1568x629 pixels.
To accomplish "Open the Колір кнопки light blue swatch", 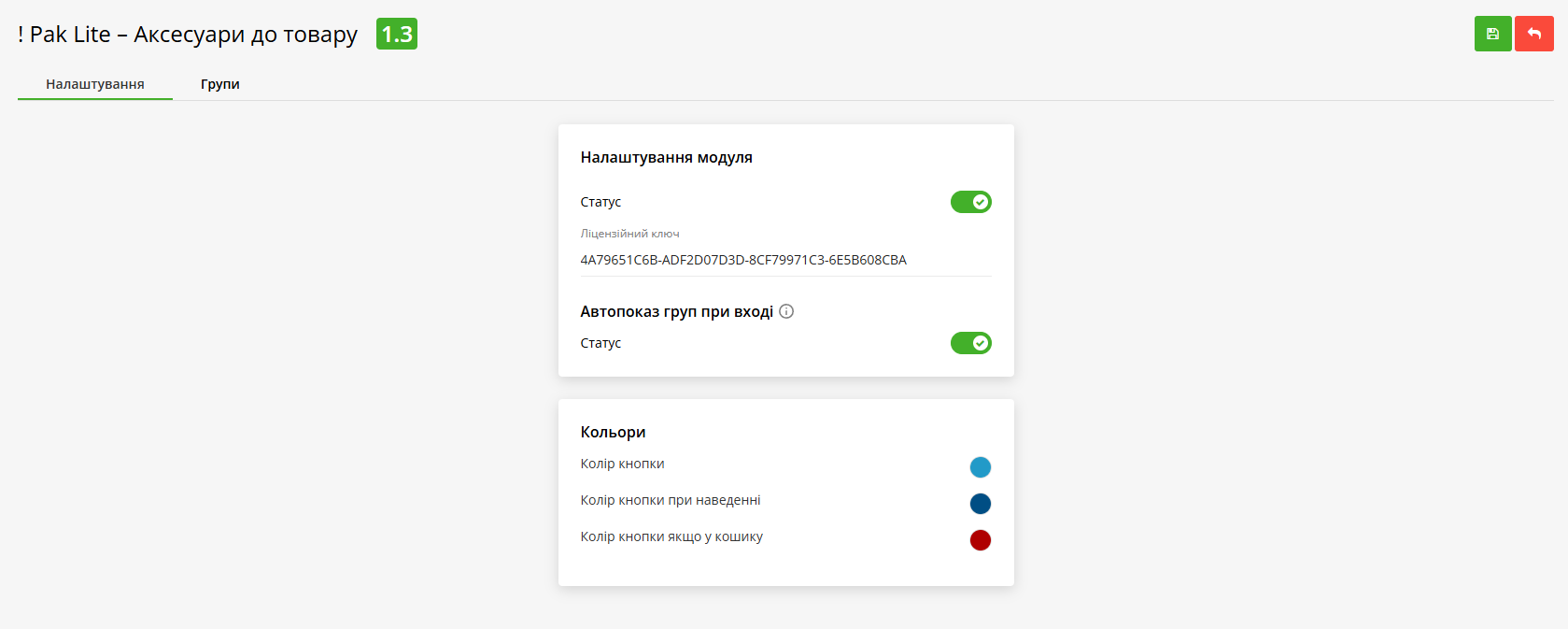I will [980, 467].
